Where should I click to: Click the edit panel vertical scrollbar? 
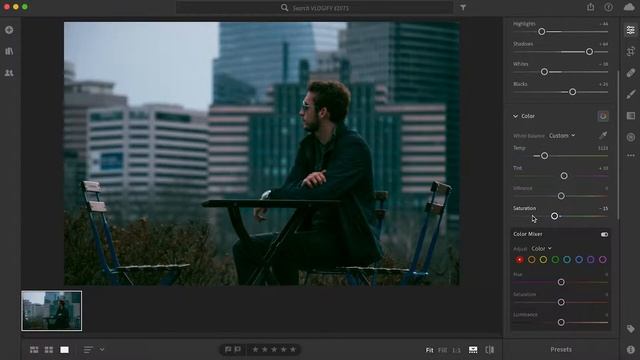tap(618, 145)
